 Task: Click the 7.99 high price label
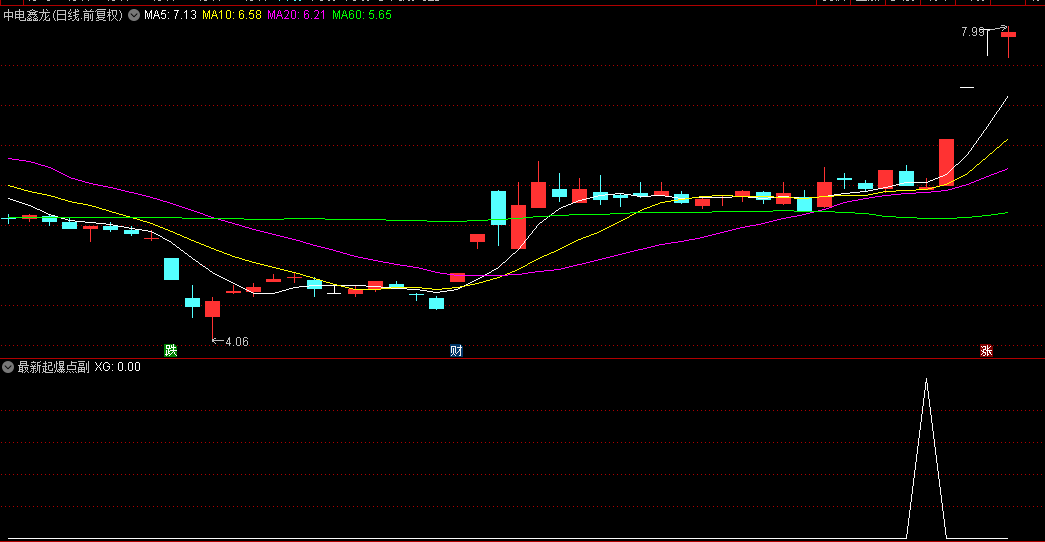(x=972, y=31)
